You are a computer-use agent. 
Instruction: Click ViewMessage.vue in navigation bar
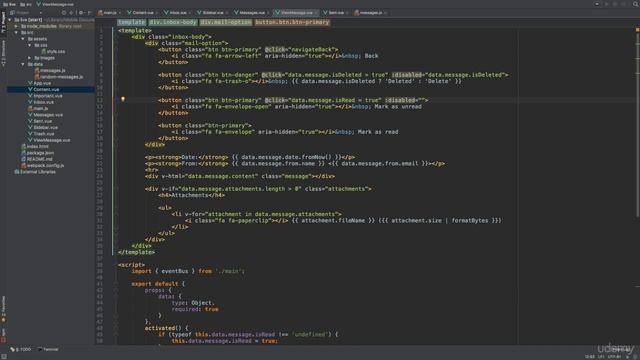coord(55,4)
